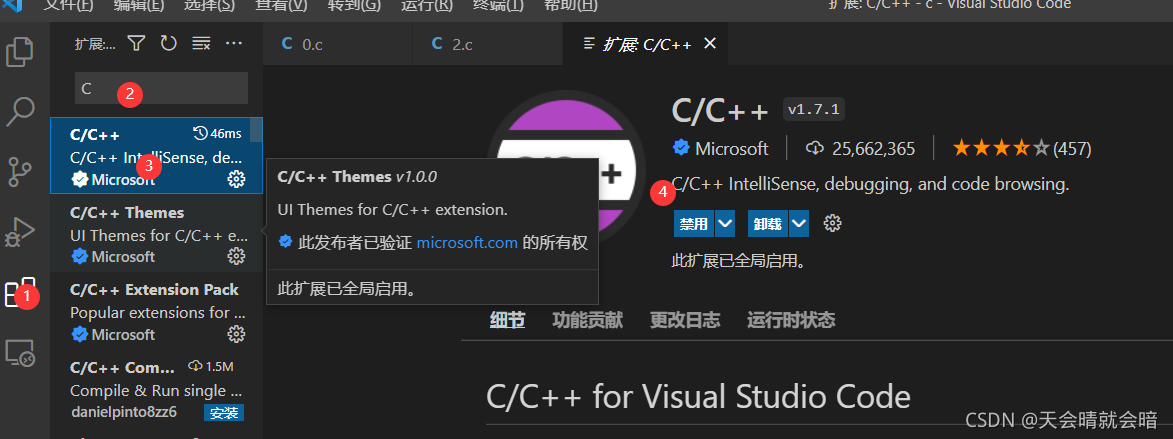Click the 25,662,365 install count
This screenshot has height=439, width=1173.
[x=860, y=149]
